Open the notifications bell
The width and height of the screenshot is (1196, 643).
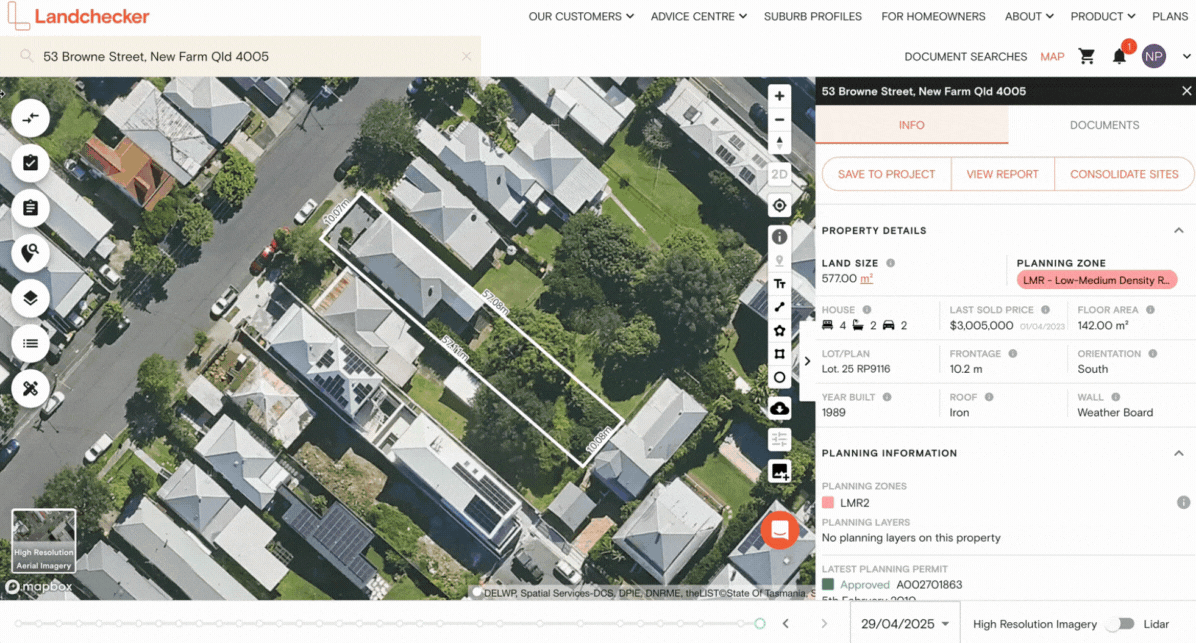[1119, 56]
